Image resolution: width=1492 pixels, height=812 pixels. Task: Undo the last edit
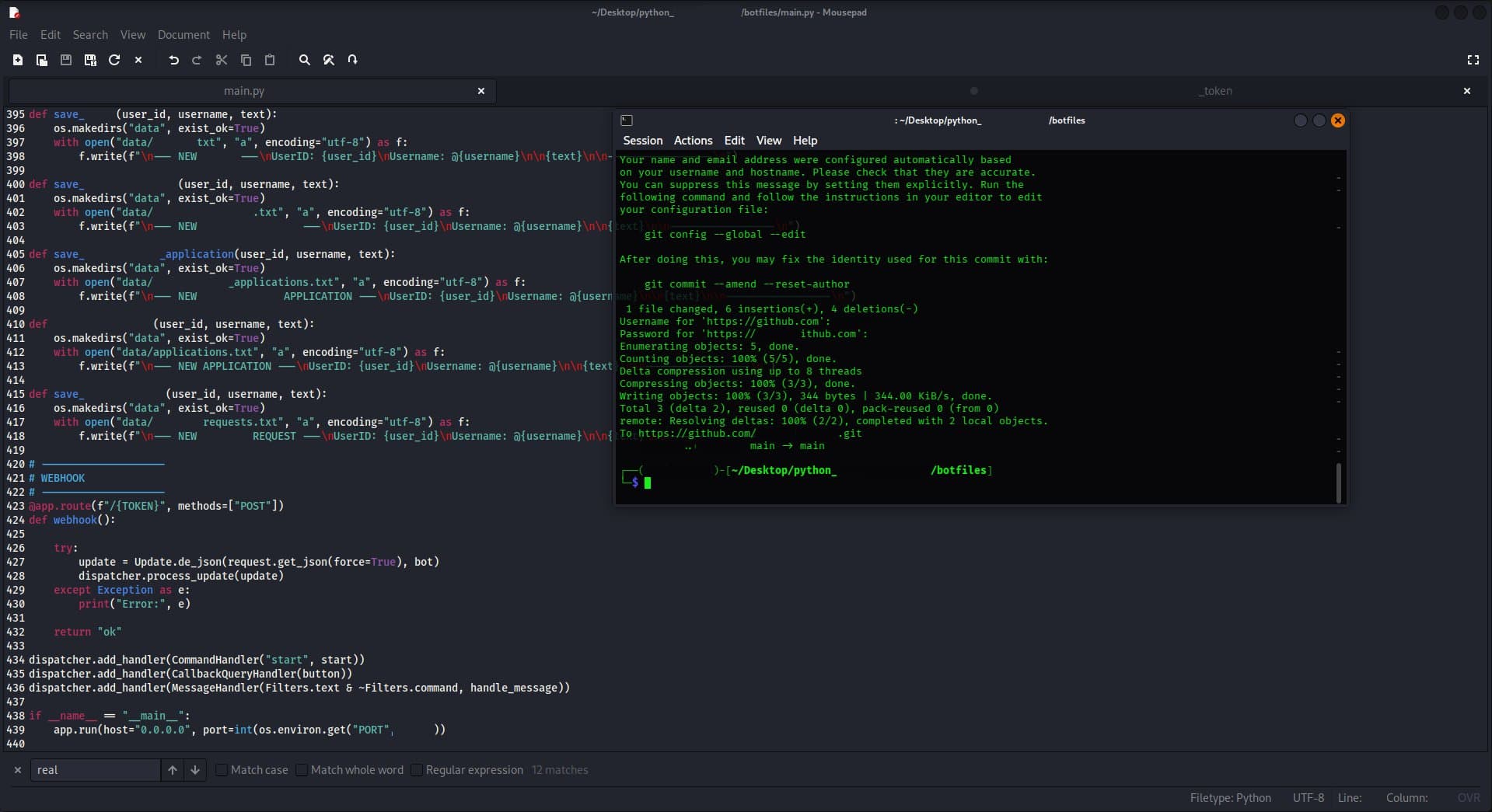(x=173, y=60)
